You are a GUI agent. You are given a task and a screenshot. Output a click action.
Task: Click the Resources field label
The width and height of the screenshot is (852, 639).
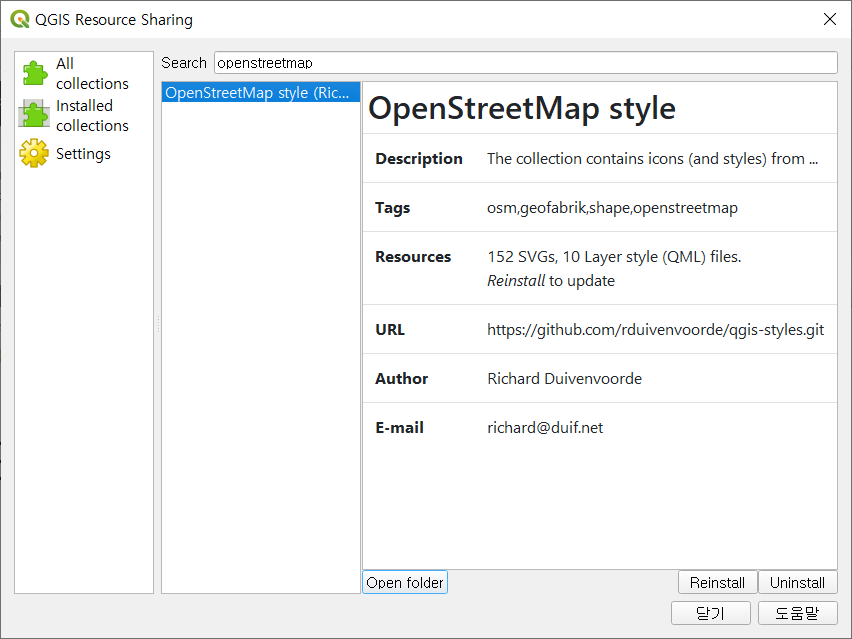click(x=413, y=256)
